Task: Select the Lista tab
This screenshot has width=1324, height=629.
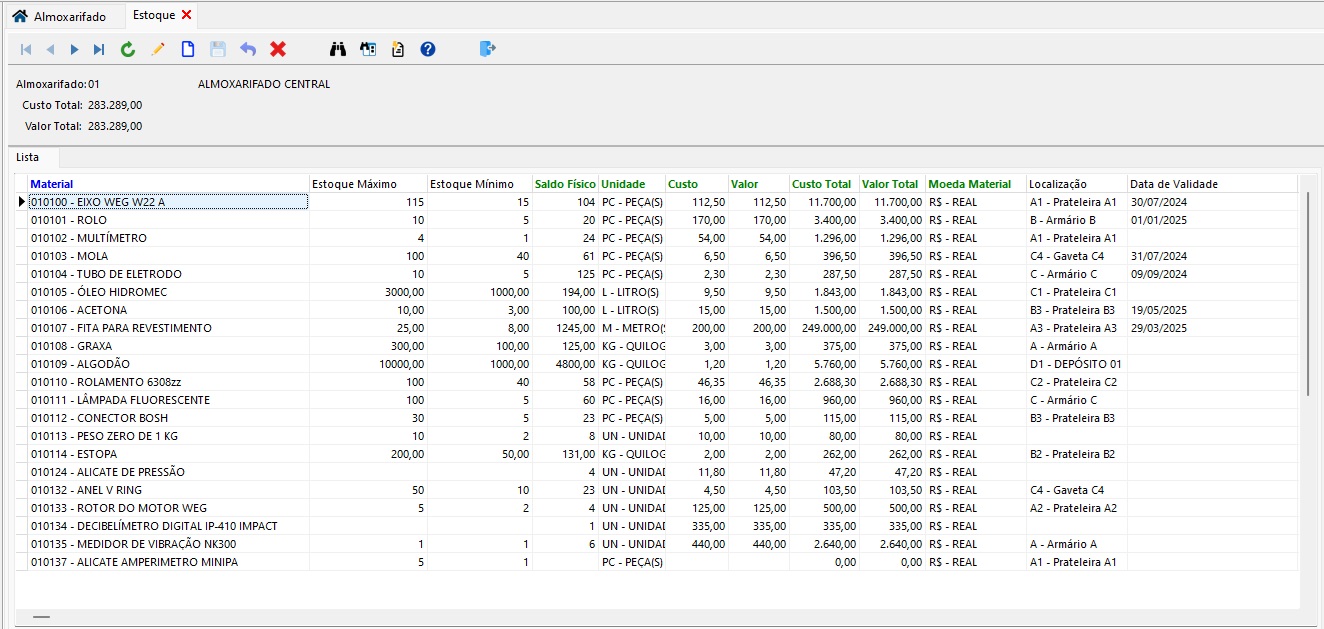Action: click(x=28, y=158)
